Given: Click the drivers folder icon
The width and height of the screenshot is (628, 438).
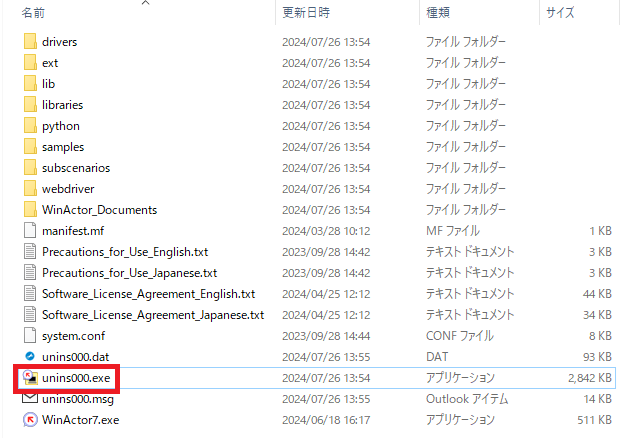Looking at the screenshot, I should [29, 42].
